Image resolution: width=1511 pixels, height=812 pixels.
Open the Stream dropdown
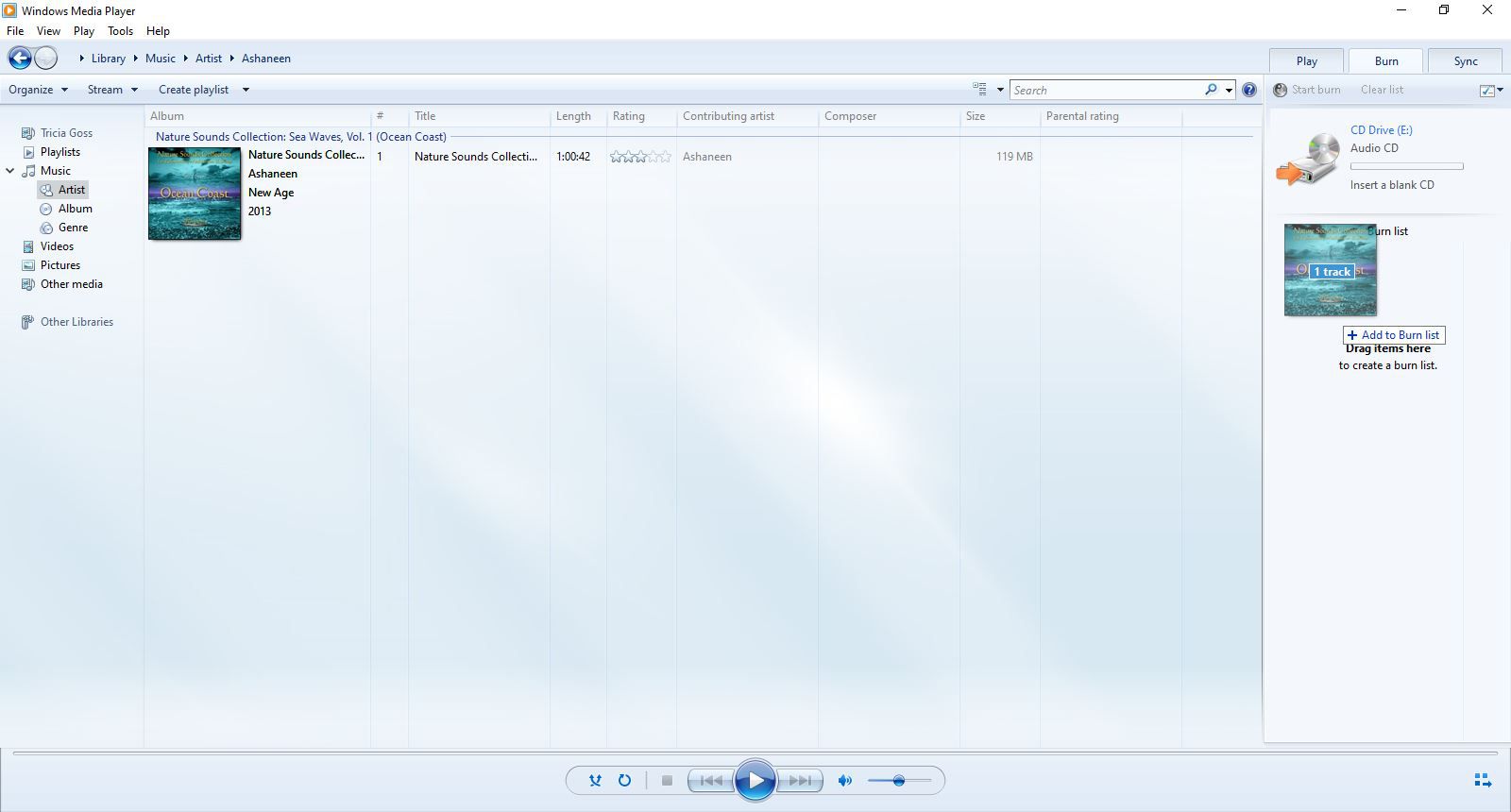tap(112, 90)
